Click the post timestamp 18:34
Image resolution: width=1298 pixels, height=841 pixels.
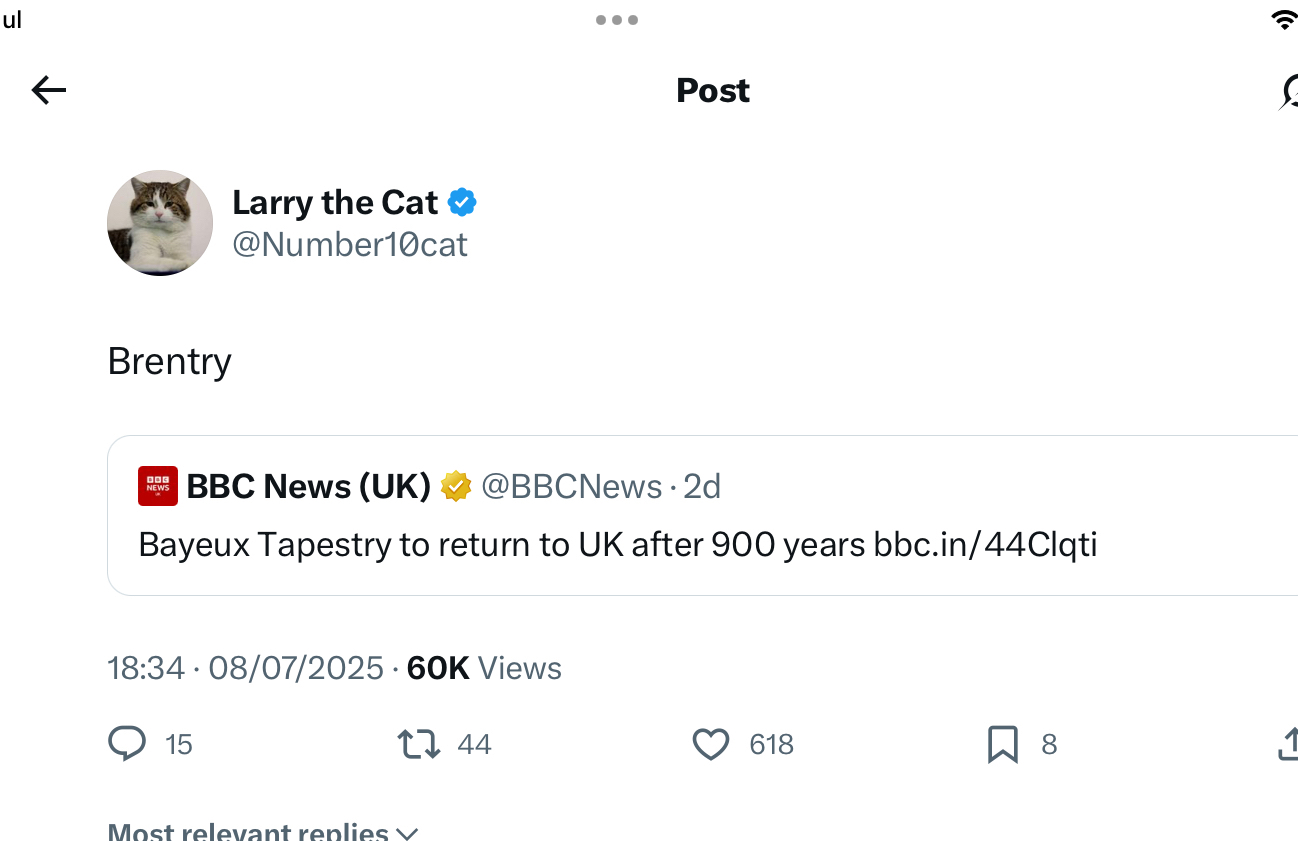pos(146,668)
